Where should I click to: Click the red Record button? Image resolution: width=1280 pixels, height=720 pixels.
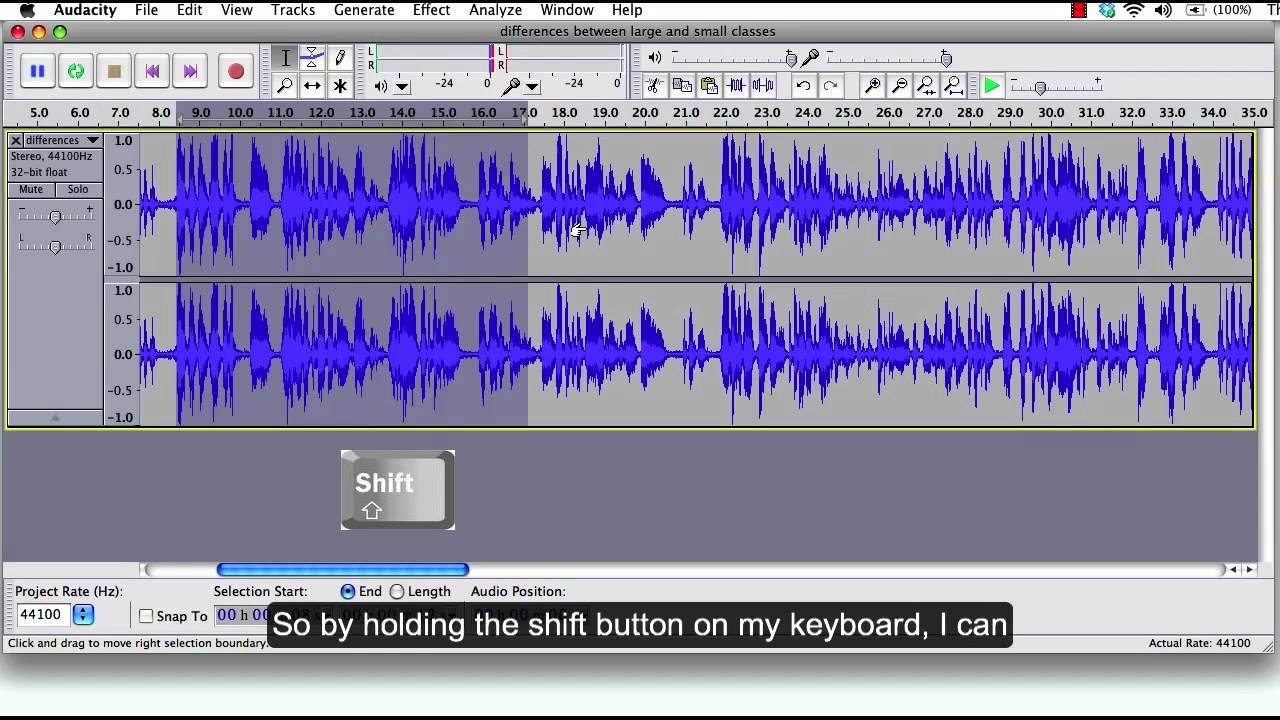tap(236, 71)
